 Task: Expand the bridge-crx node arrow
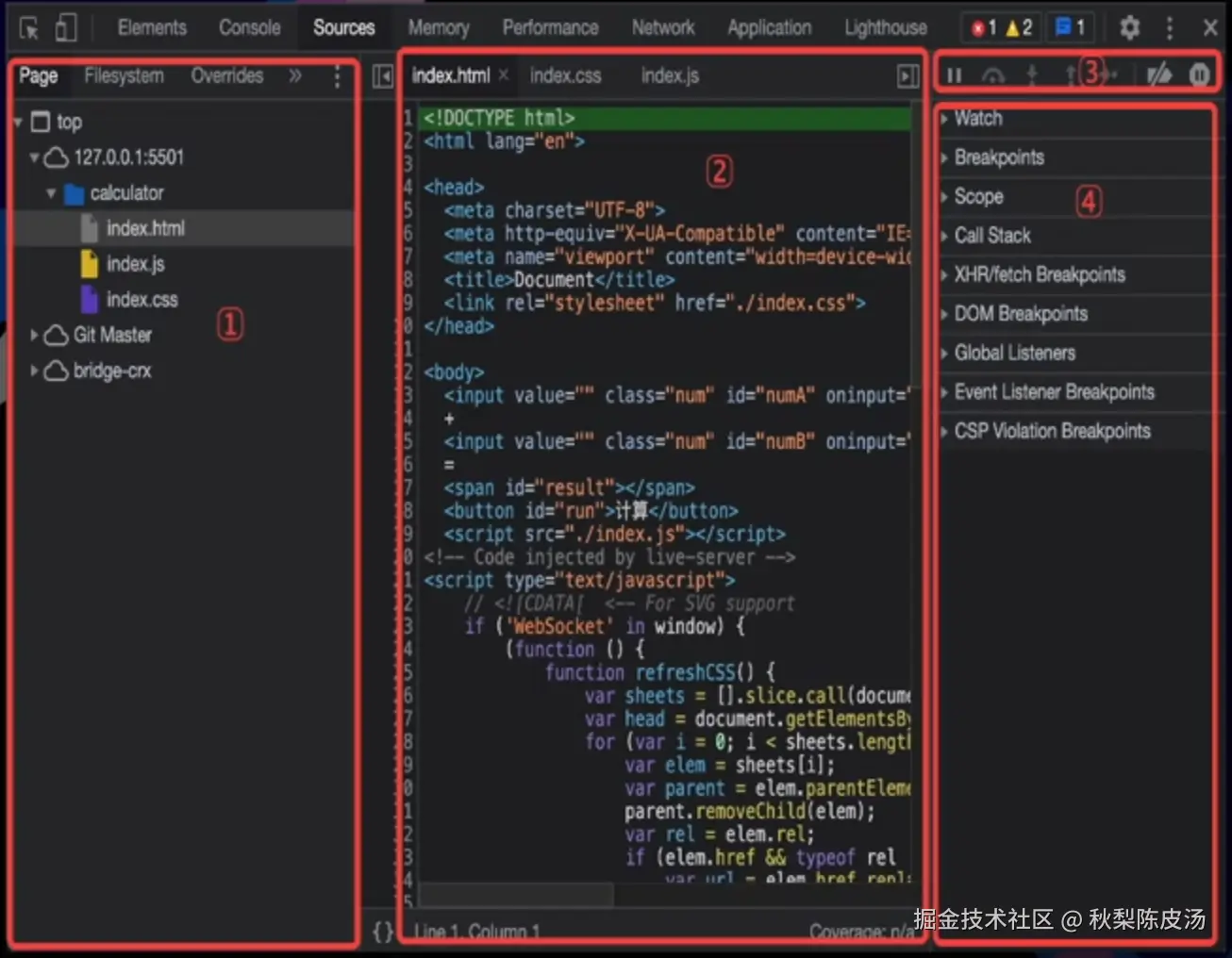35,371
